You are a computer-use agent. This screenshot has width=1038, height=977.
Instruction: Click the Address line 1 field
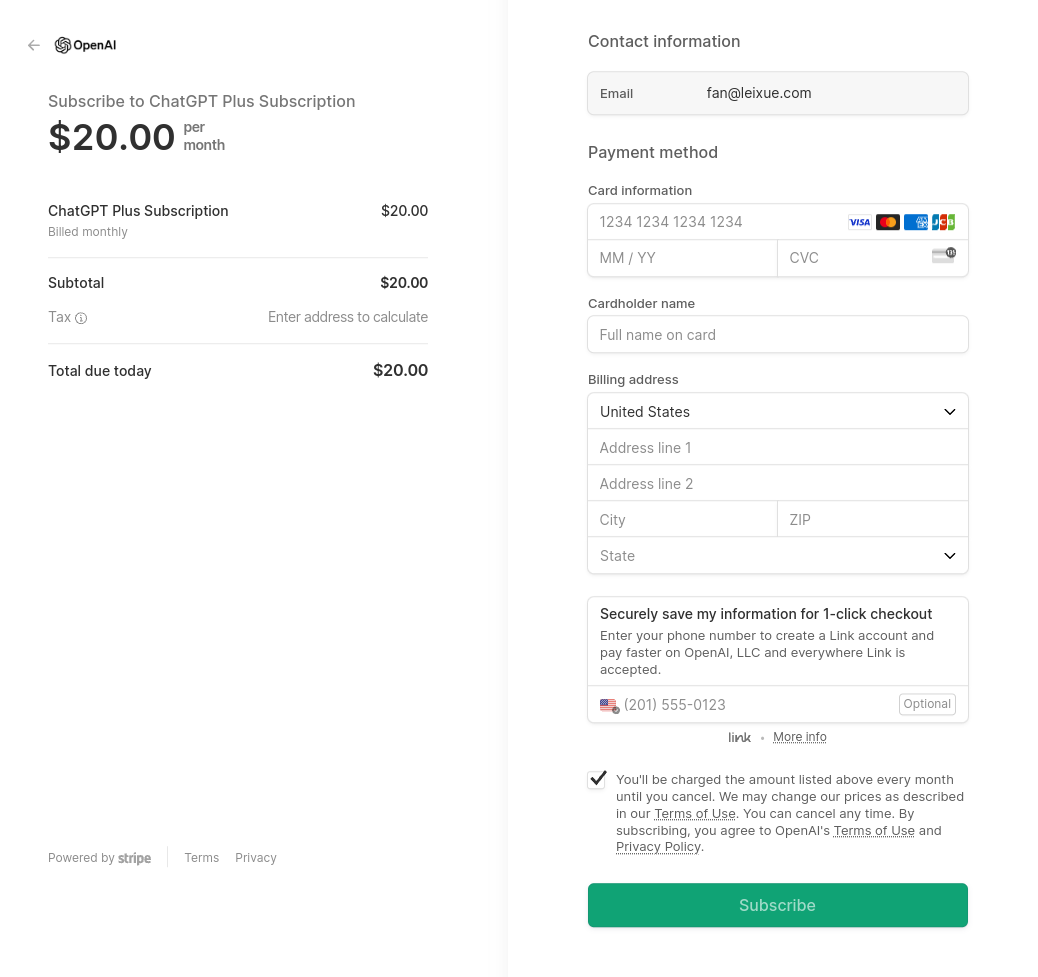coord(778,448)
